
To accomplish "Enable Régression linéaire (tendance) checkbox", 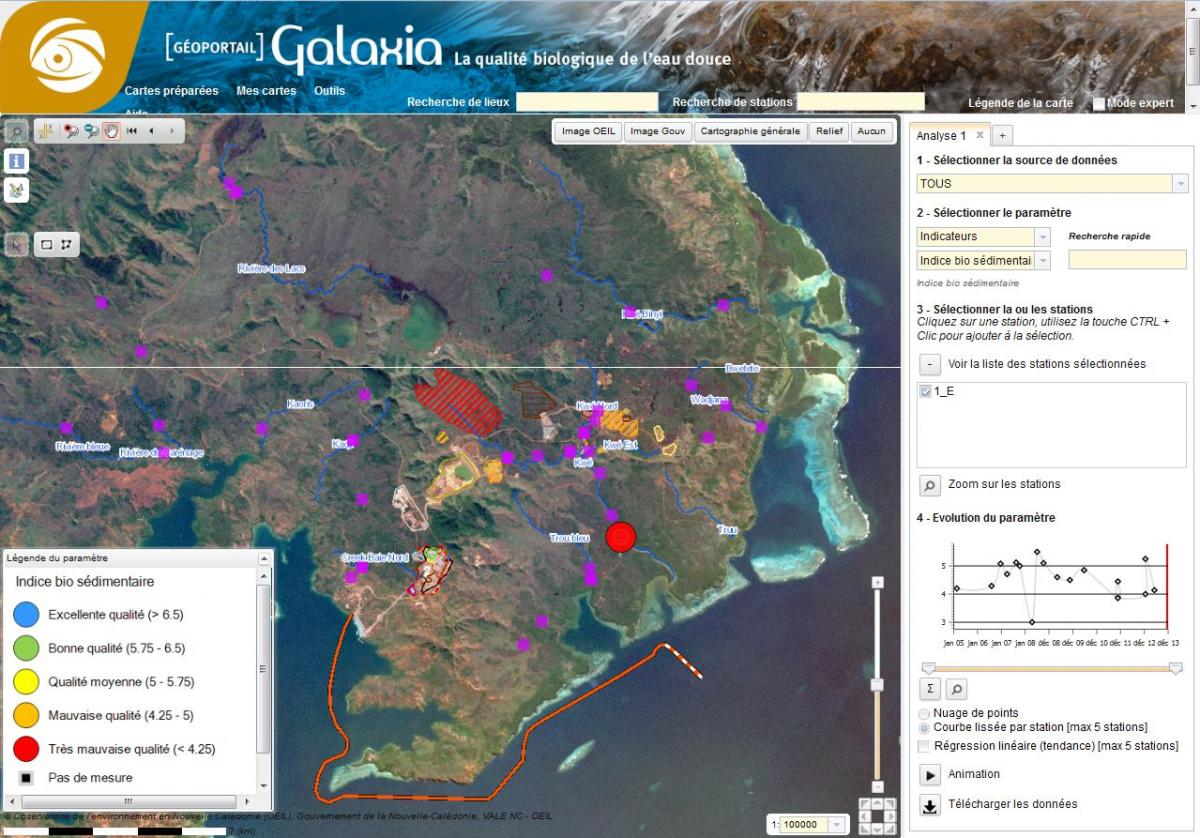I will (924, 746).
